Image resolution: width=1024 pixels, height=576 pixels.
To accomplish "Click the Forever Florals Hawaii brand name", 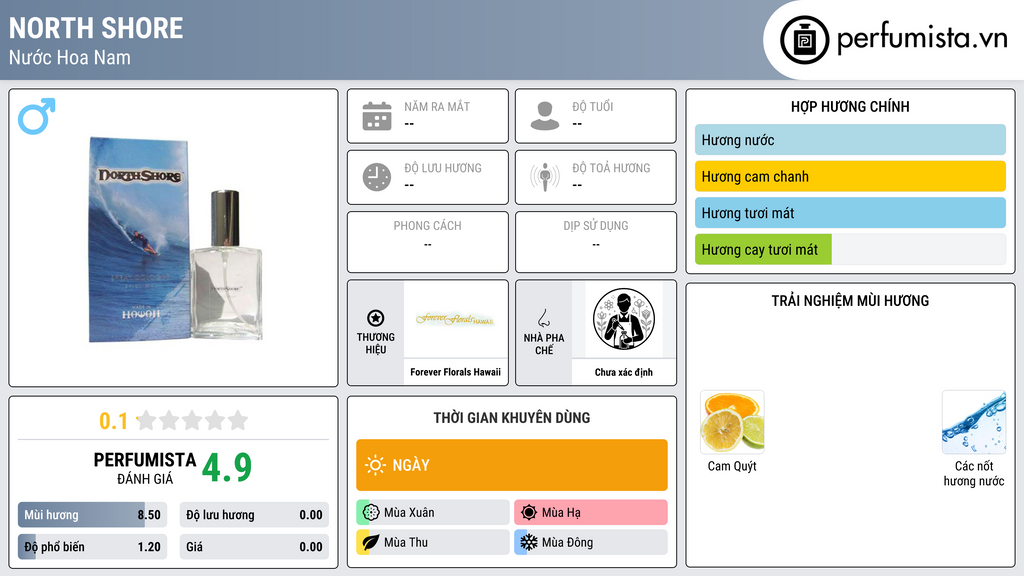I will pyautogui.click(x=455, y=372).
